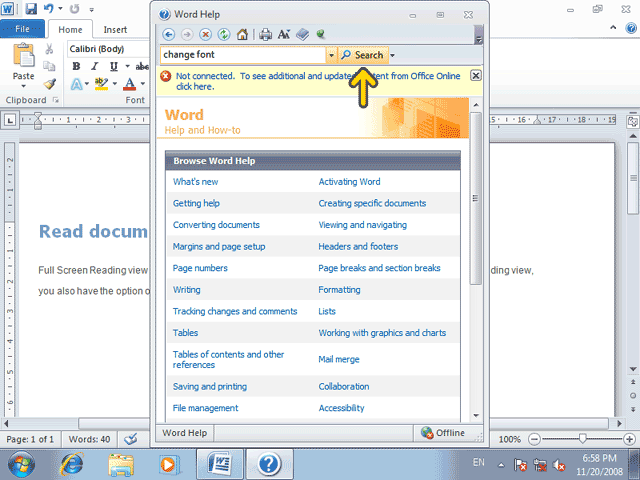Open the "Mail merge" help link

coord(339,359)
